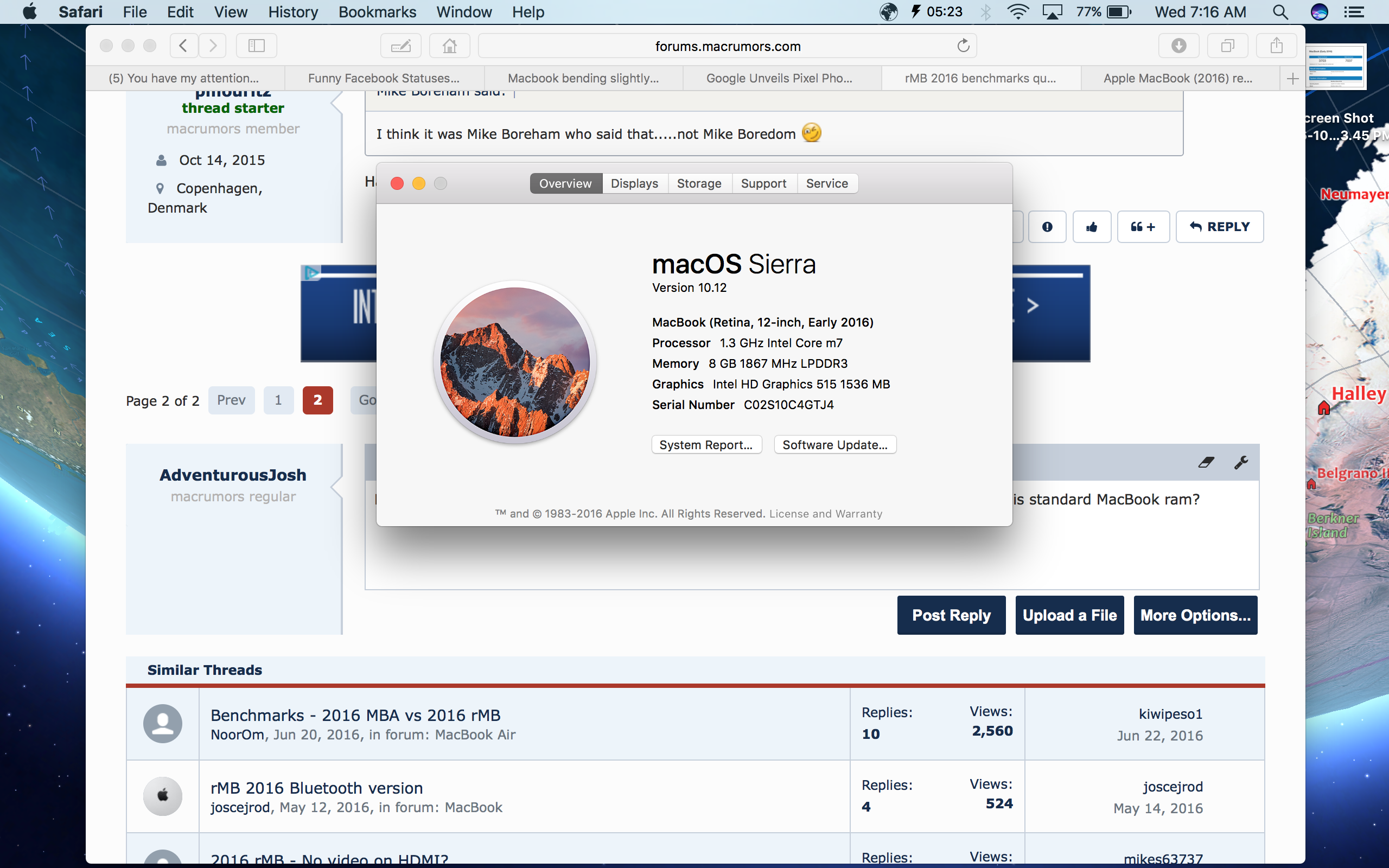Switch to 'Google Unveils Pixel Pho...' tab
This screenshot has height=868, width=1389.
click(x=782, y=79)
